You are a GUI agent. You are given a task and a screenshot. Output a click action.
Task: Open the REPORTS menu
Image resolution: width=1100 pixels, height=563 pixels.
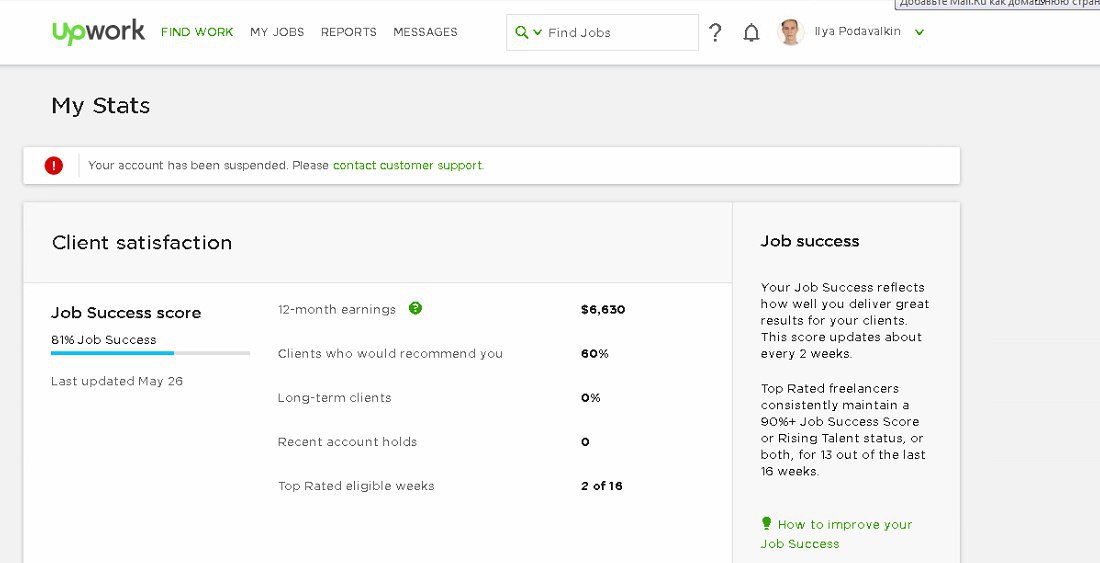pyautogui.click(x=348, y=32)
